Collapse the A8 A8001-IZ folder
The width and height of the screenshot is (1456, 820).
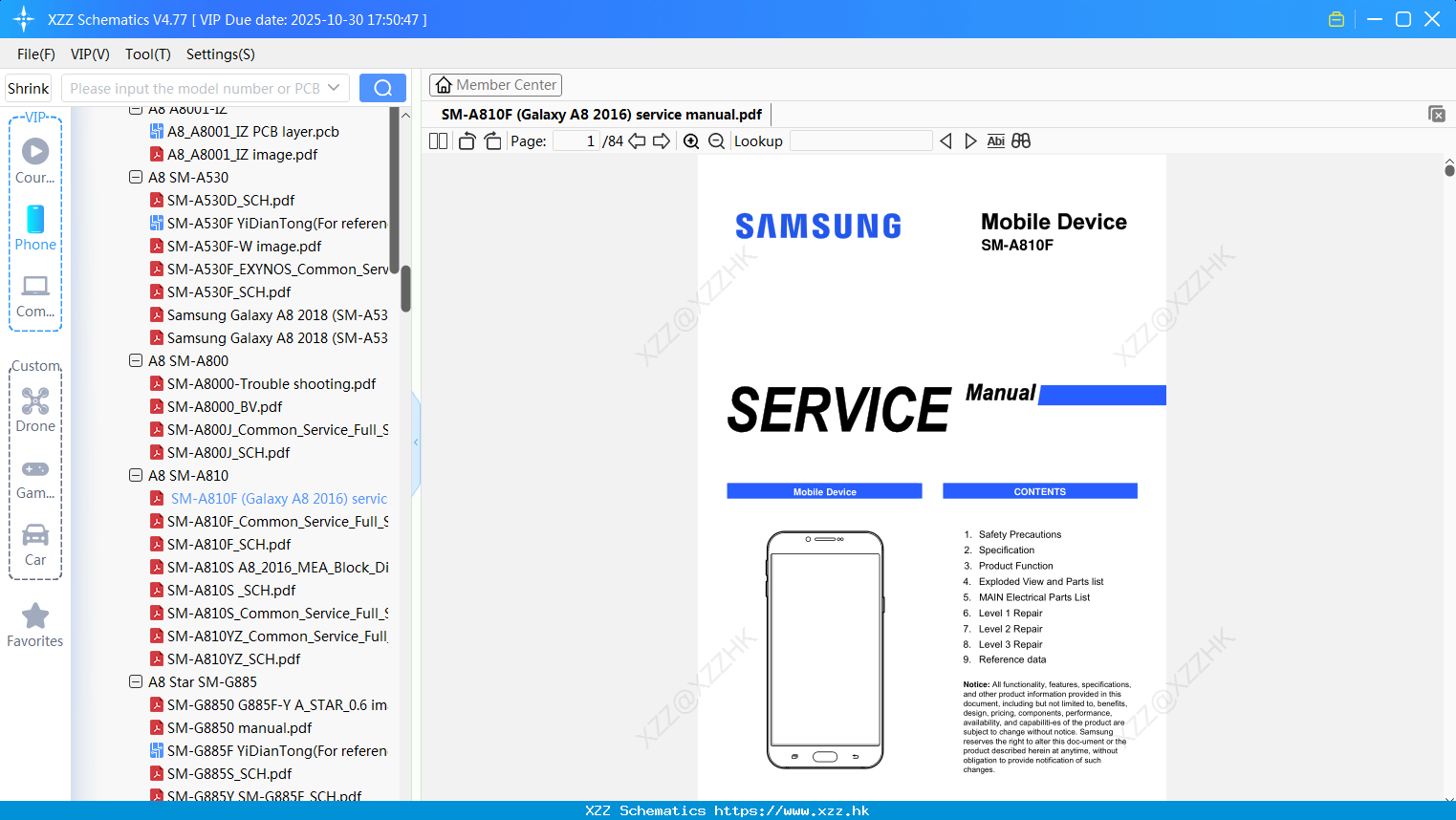[x=136, y=110]
